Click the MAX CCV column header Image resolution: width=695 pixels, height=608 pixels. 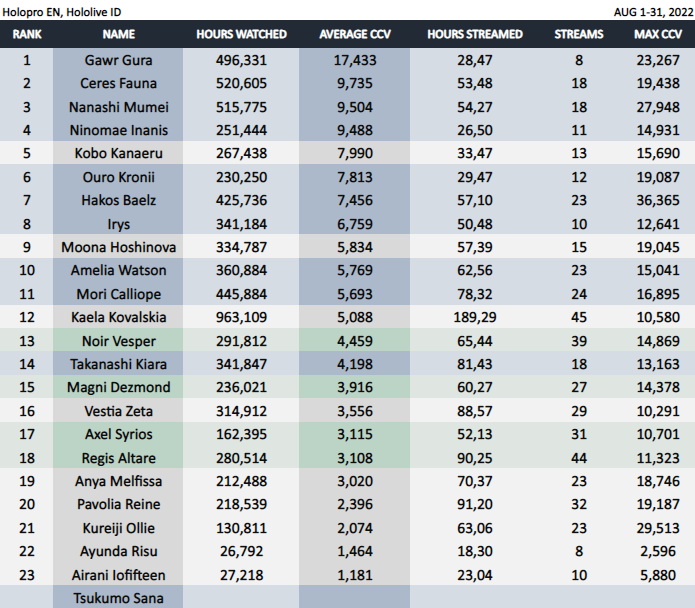click(x=658, y=34)
